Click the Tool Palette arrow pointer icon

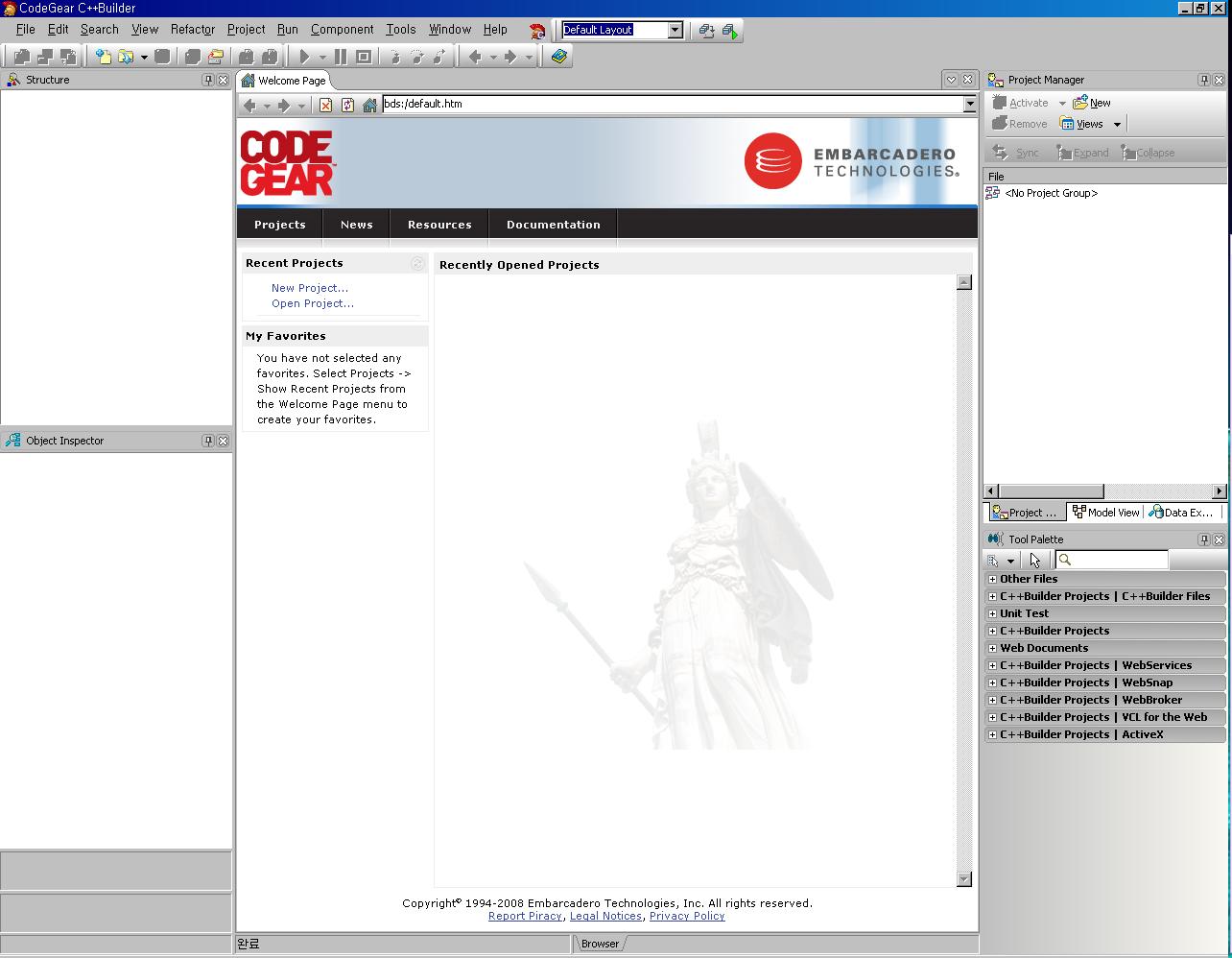(1034, 561)
